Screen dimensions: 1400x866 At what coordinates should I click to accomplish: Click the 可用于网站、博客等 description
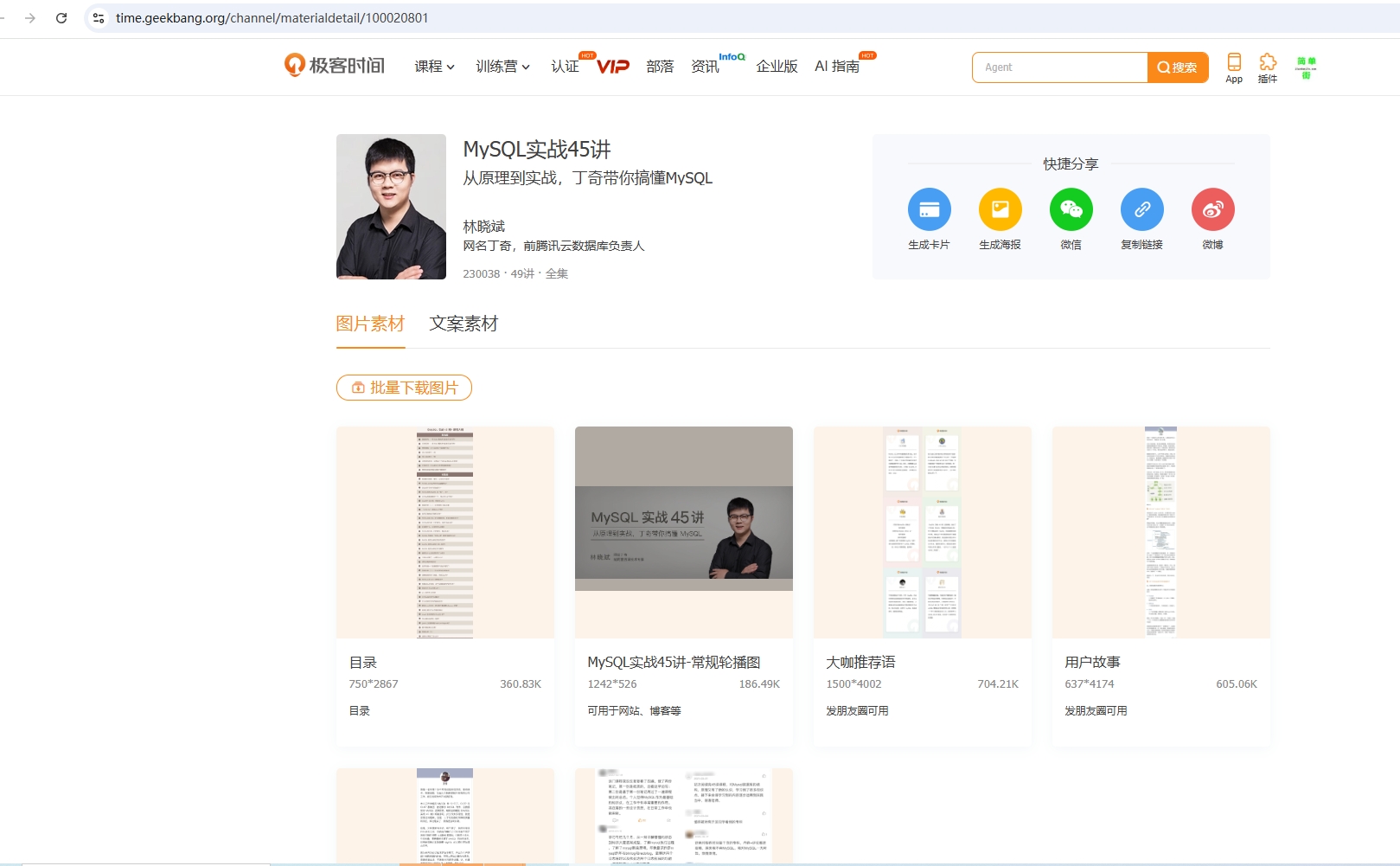coord(634,711)
